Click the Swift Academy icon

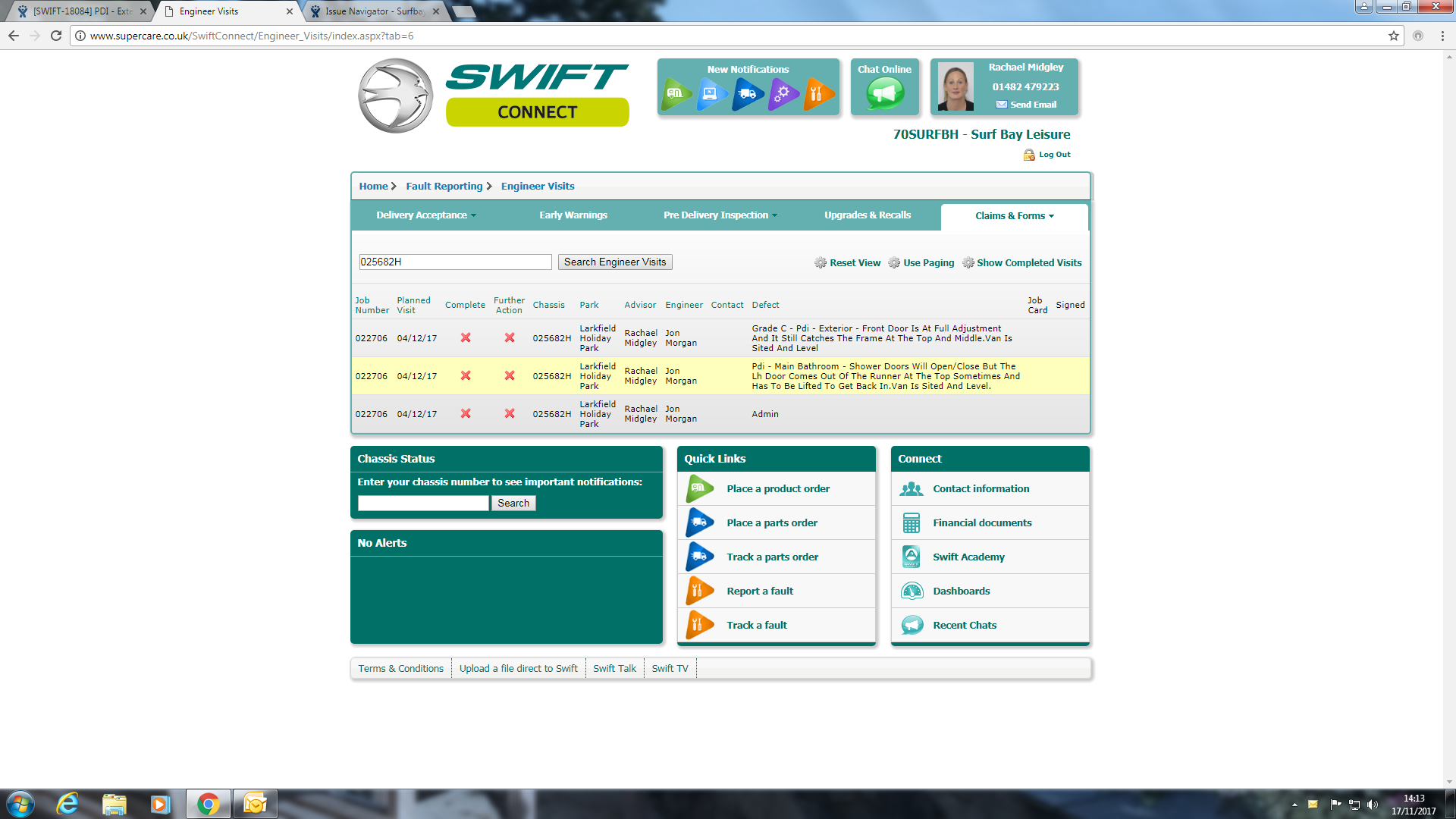912,557
